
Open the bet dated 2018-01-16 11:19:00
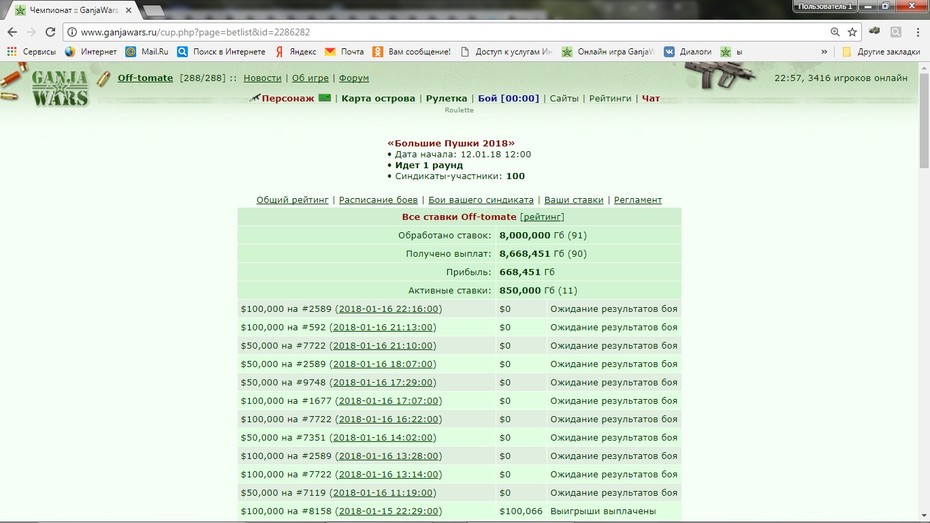point(383,493)
